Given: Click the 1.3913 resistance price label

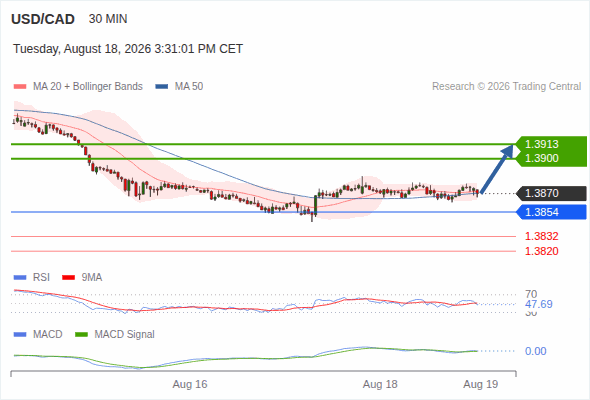Looking at the screenshot, I should tap(542, 144).
